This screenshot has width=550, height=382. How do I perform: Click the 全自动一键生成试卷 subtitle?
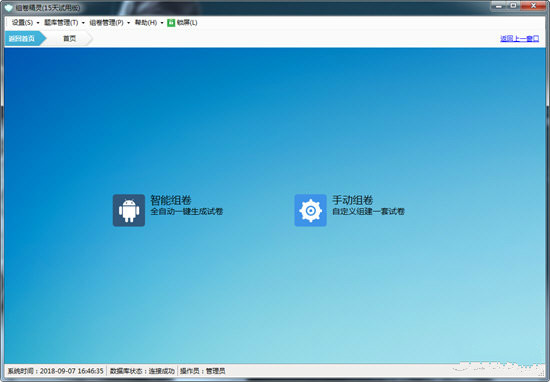[x=187, y=212]
